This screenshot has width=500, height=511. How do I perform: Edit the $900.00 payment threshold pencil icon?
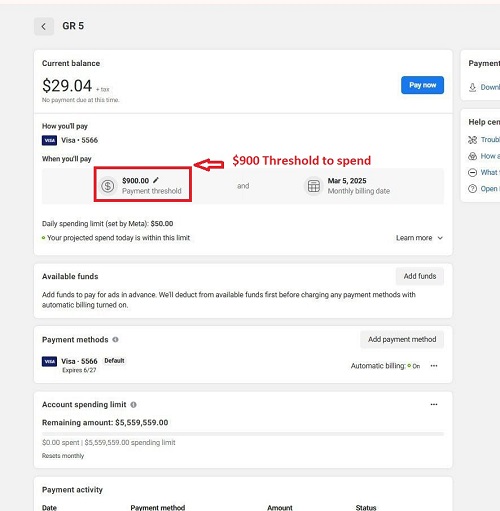tap(156, 180)
